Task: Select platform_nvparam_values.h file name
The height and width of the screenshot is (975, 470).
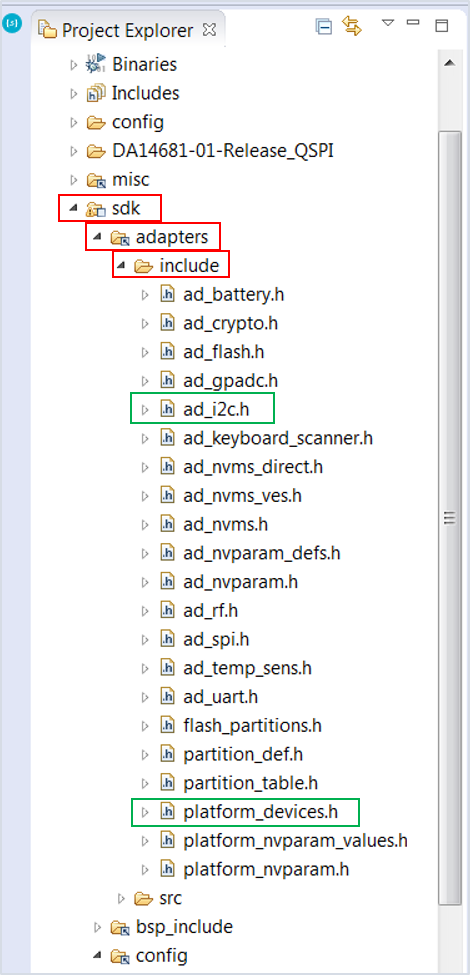Action: [295, 841]
